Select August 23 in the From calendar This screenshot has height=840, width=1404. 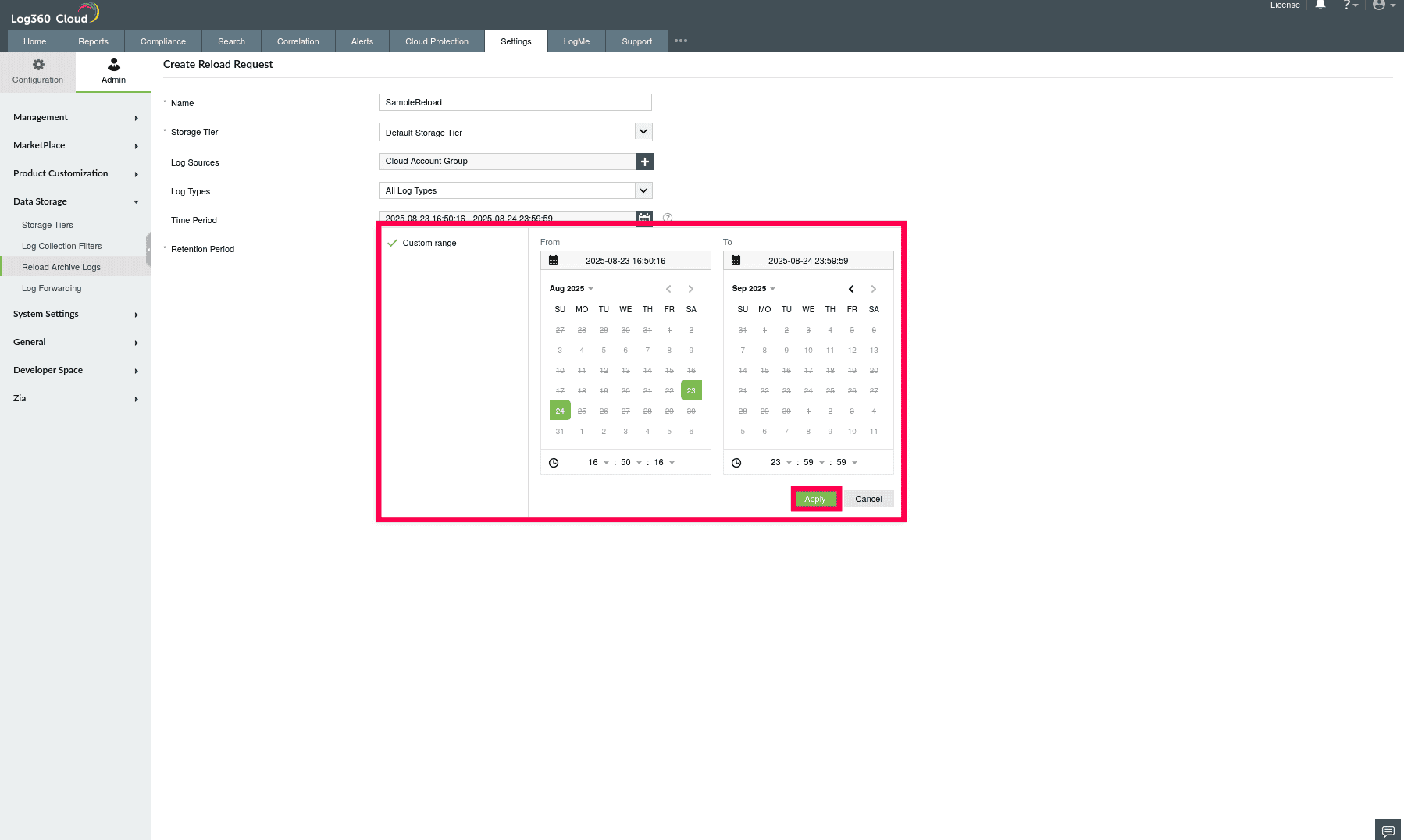coord(691,390)
